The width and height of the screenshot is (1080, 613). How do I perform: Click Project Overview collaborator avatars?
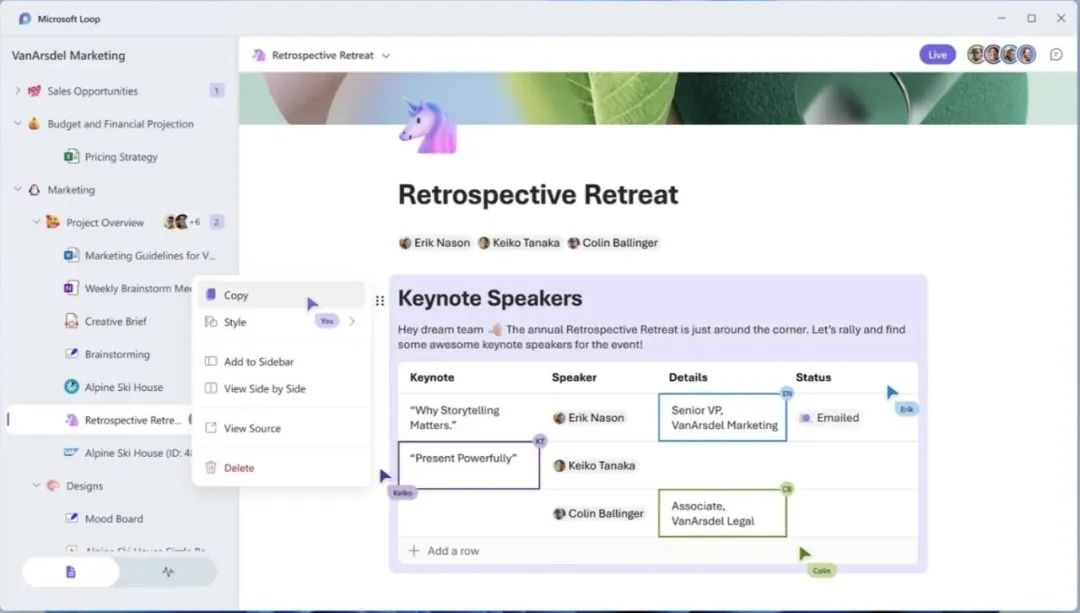click(181, 222)
